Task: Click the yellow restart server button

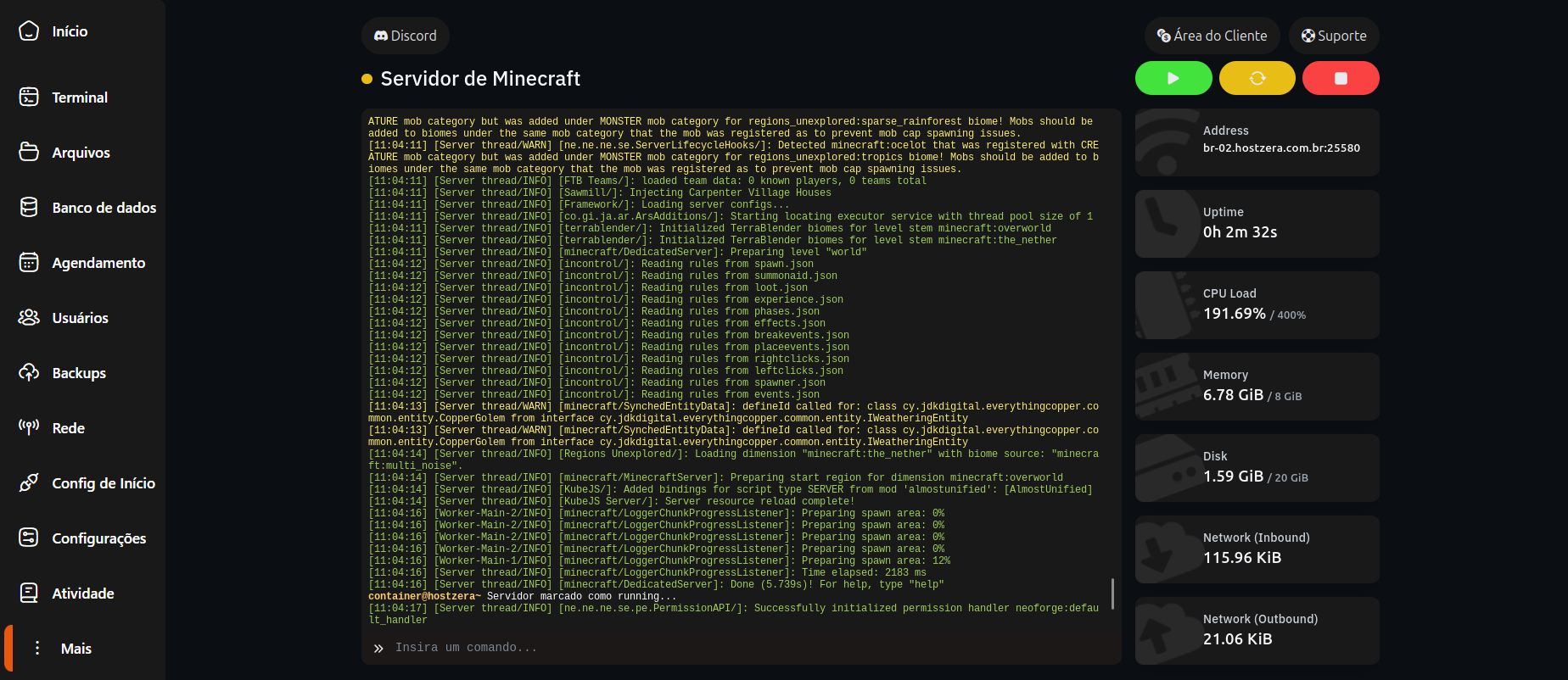Action: [x=1257, y=78]
